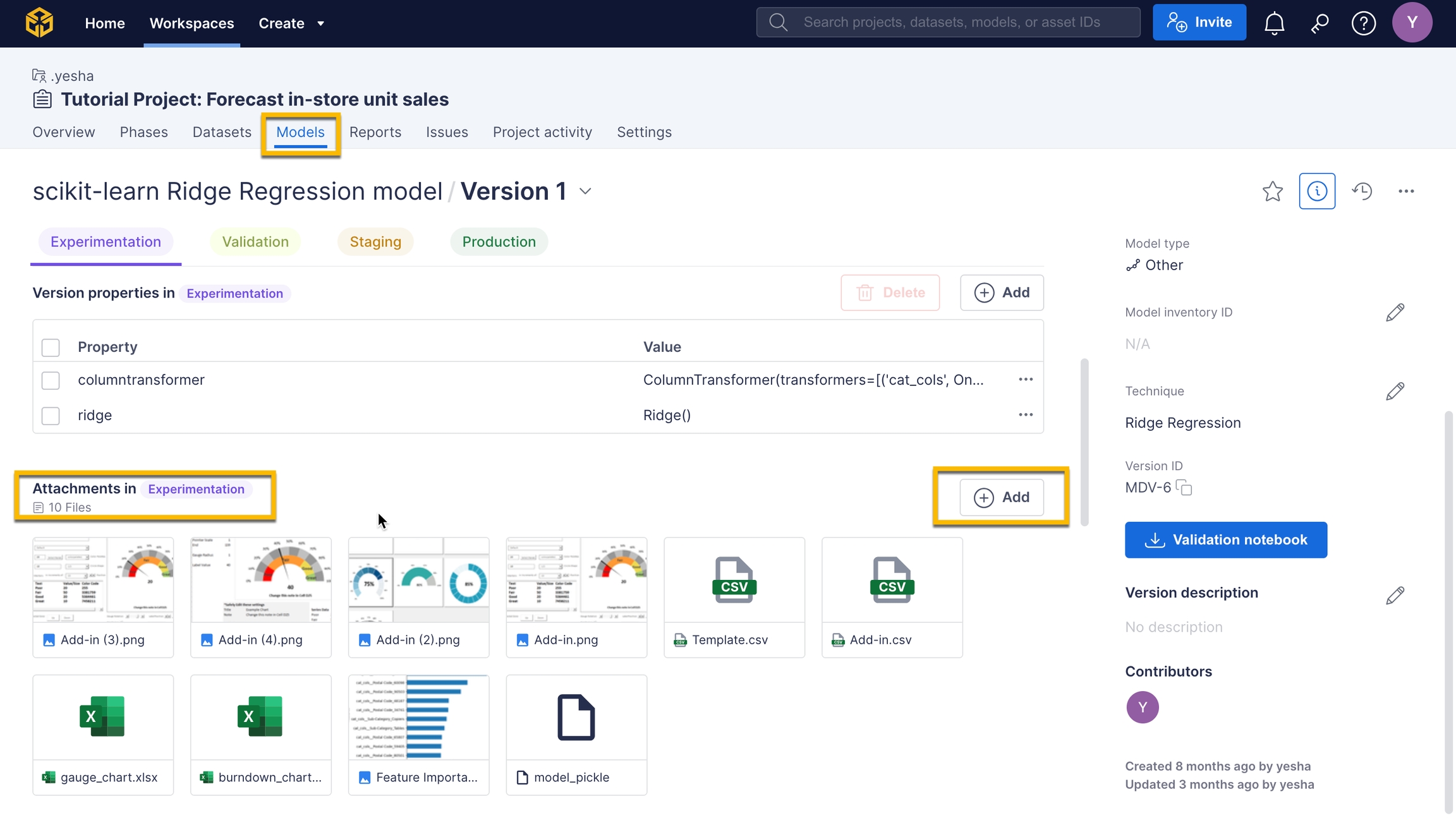Toggle the info panel icon
Screen dimensions: 1456x818
pos(1317,191)
